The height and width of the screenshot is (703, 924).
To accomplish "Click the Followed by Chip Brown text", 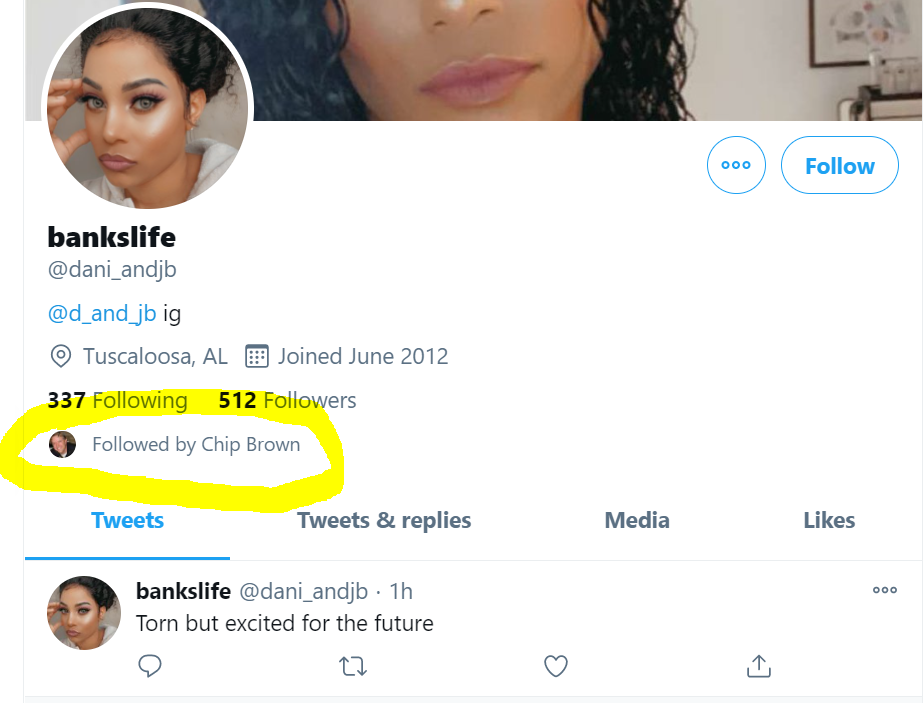I will [196, 445].
